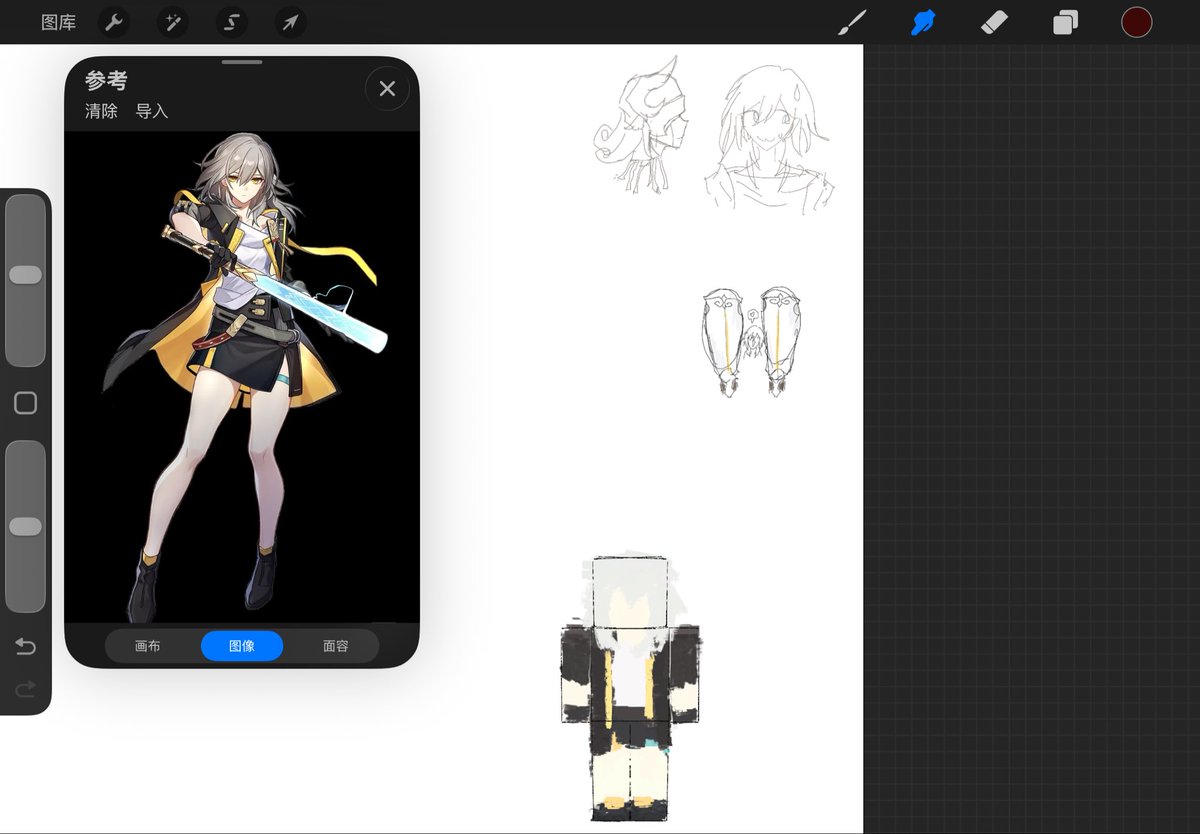
Task: Open the Layers panel
Action: coord(1065,22)
